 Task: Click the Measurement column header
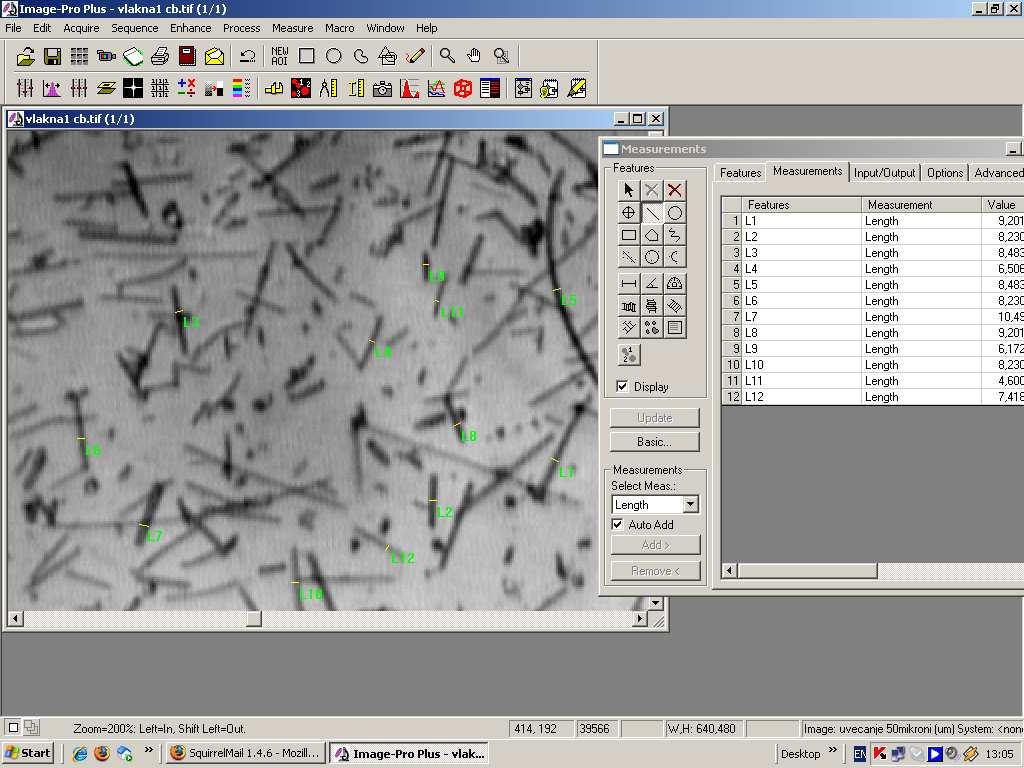[921, 205]
